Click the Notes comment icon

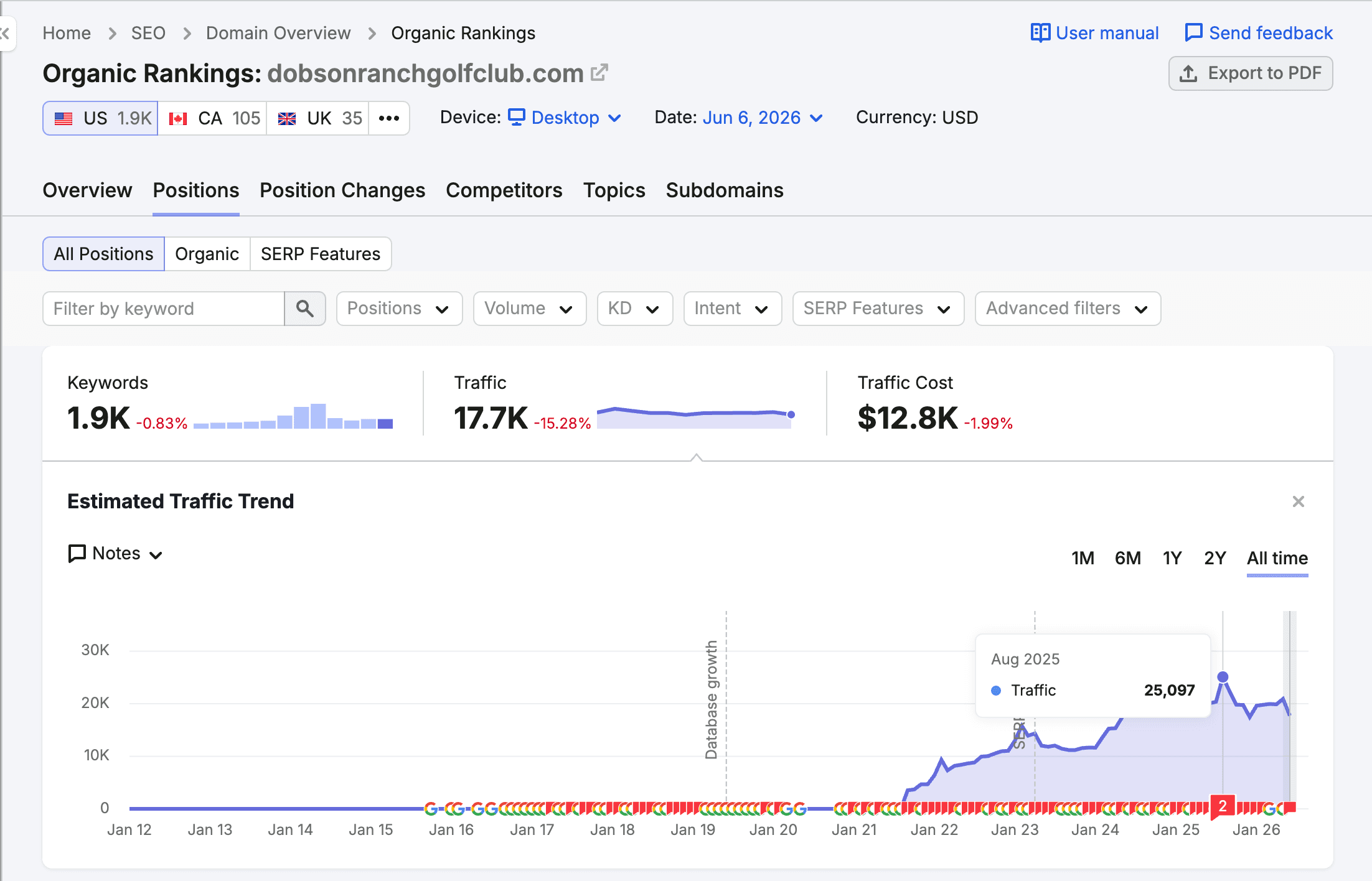(77, 554)
